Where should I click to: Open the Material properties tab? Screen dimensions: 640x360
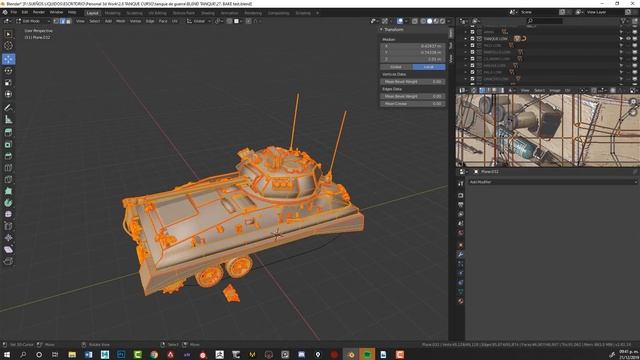(460, 301)
